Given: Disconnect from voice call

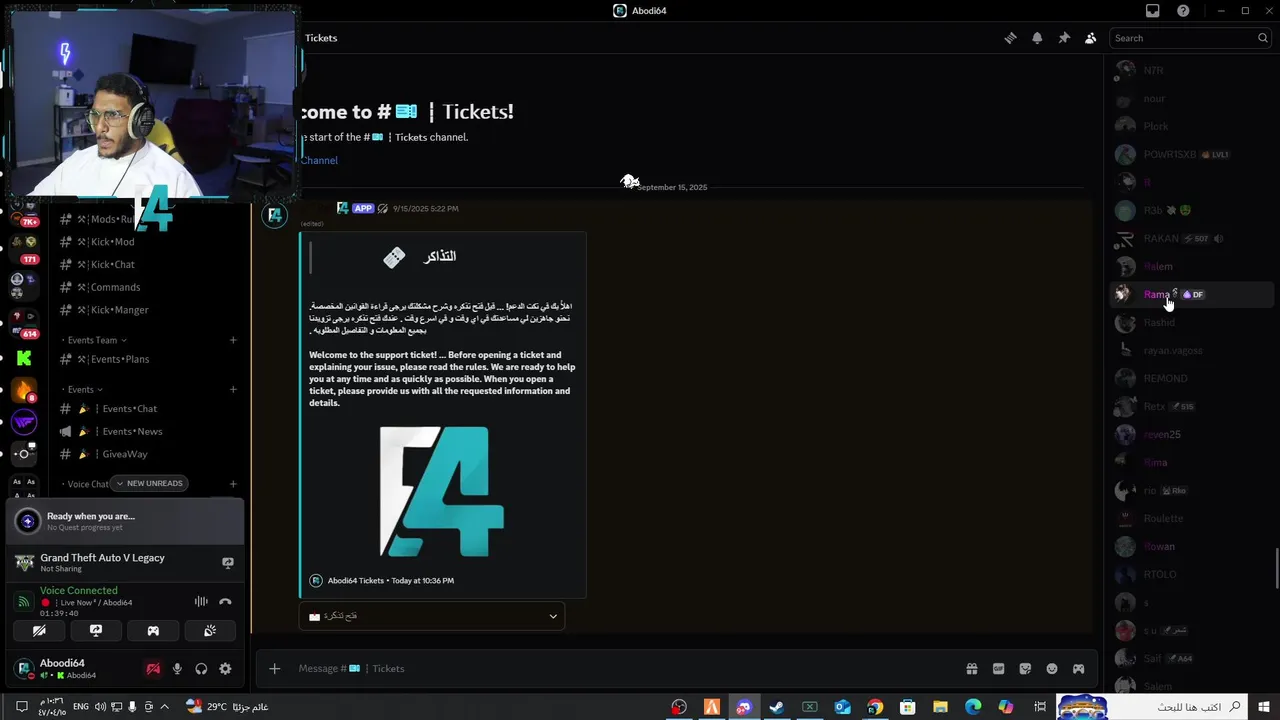Looking at the screenshot, I should [x=225, y=601].
